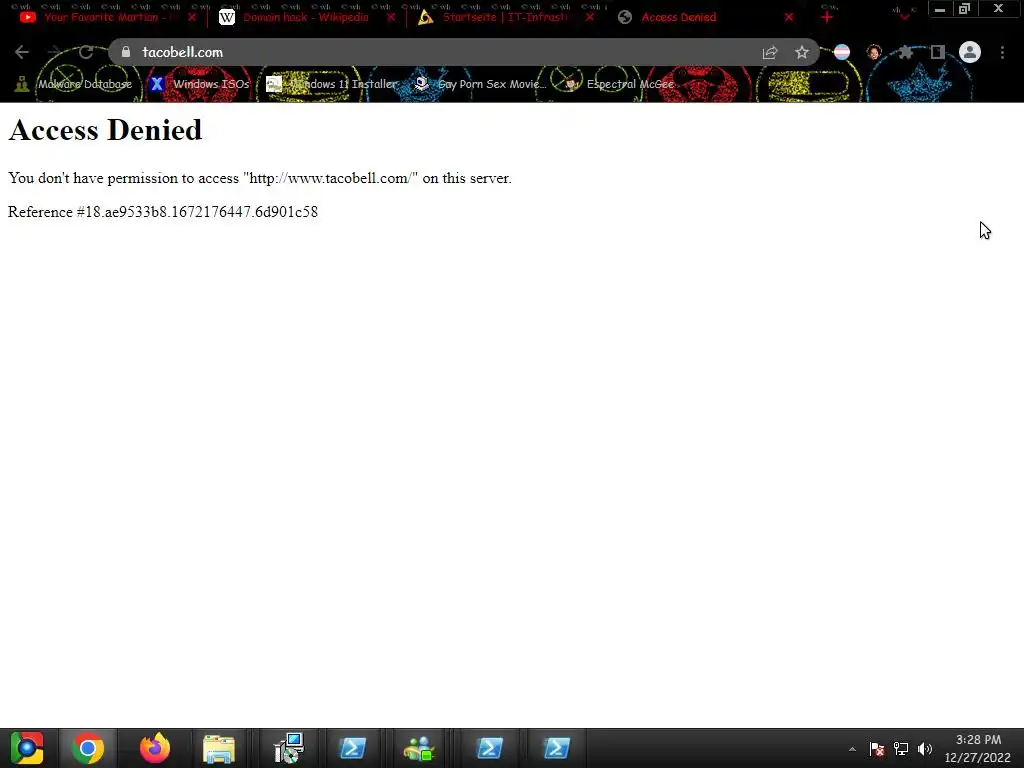Open the Start menu button
Viewport: 1024px width, 768px height.
(27, 748)
